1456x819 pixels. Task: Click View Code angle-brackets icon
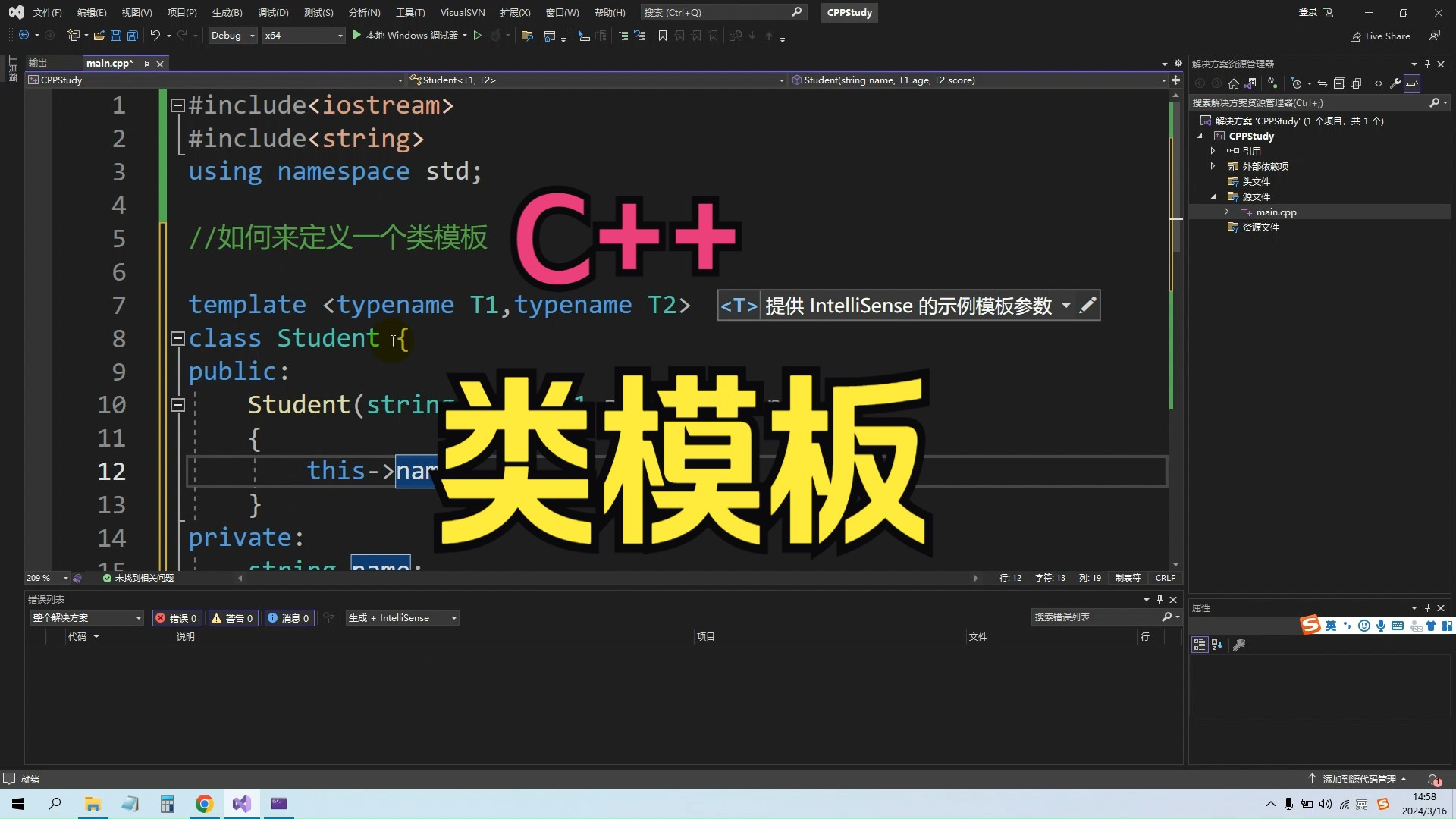(1378, 83)
